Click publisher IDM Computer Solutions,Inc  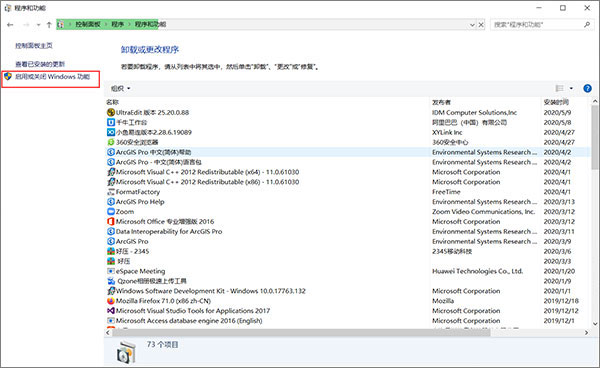[474, 112]
